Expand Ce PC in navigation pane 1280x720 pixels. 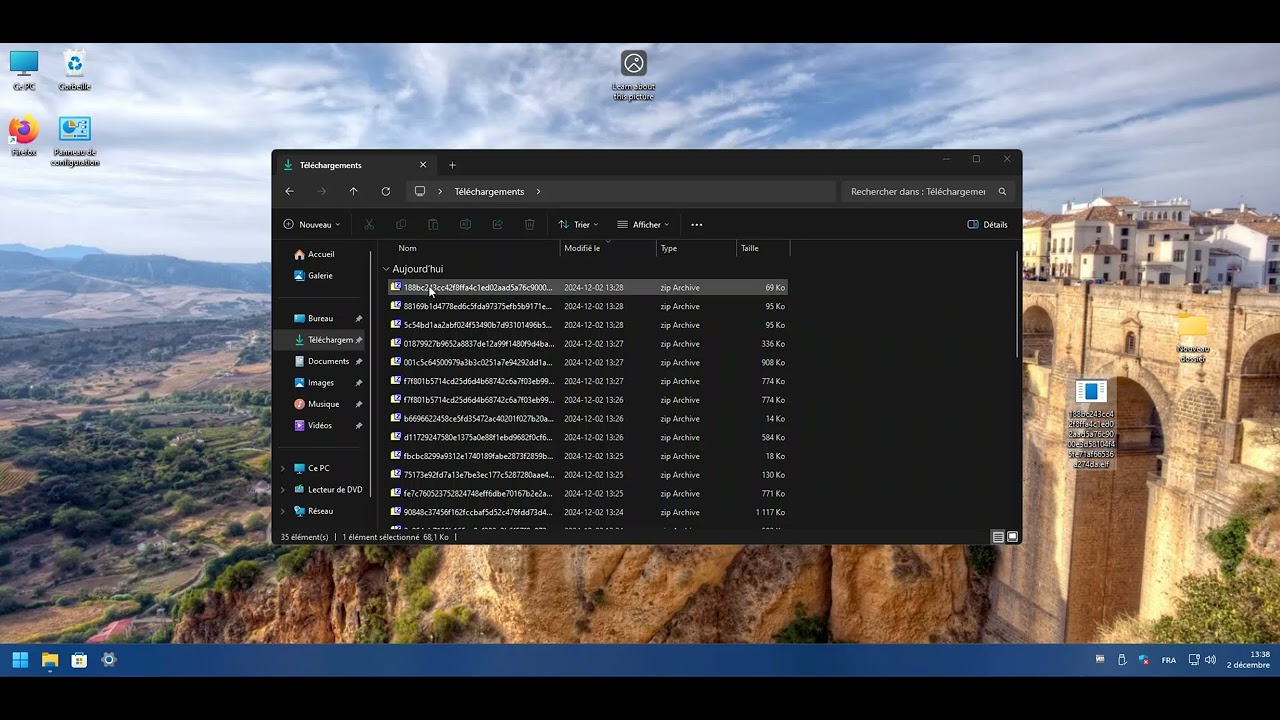coord(283,468)
